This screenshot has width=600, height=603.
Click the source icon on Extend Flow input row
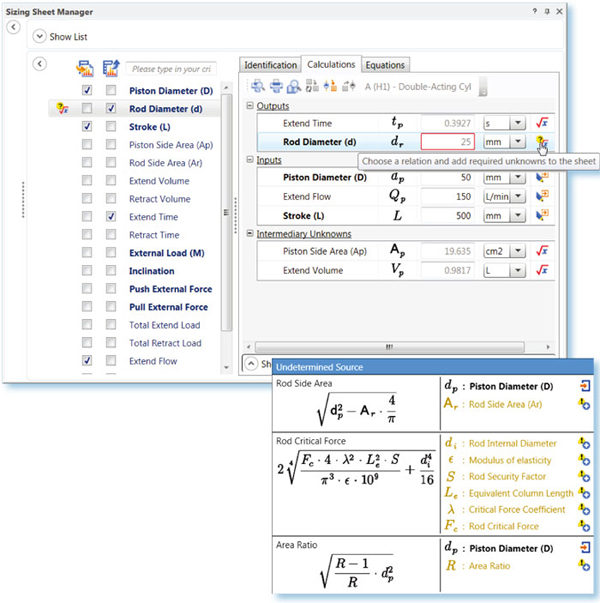[542, 196]
